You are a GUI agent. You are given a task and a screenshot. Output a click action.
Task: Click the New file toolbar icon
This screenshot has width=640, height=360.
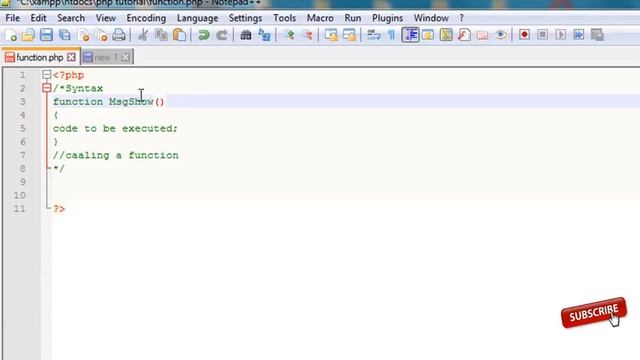[x=11, y=35]
